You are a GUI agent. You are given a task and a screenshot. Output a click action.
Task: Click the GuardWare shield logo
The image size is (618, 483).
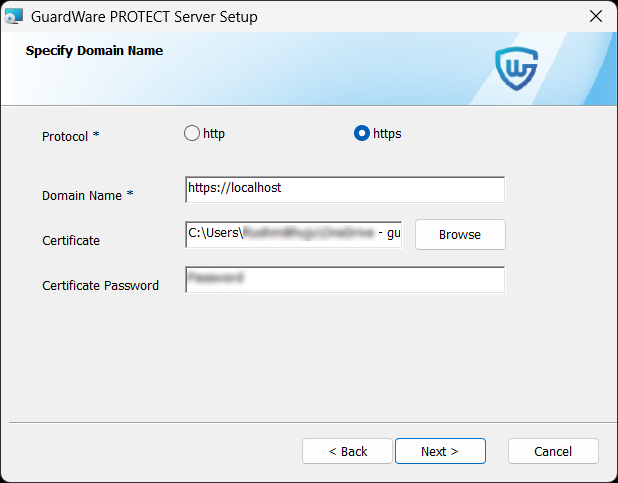(517, 67)
